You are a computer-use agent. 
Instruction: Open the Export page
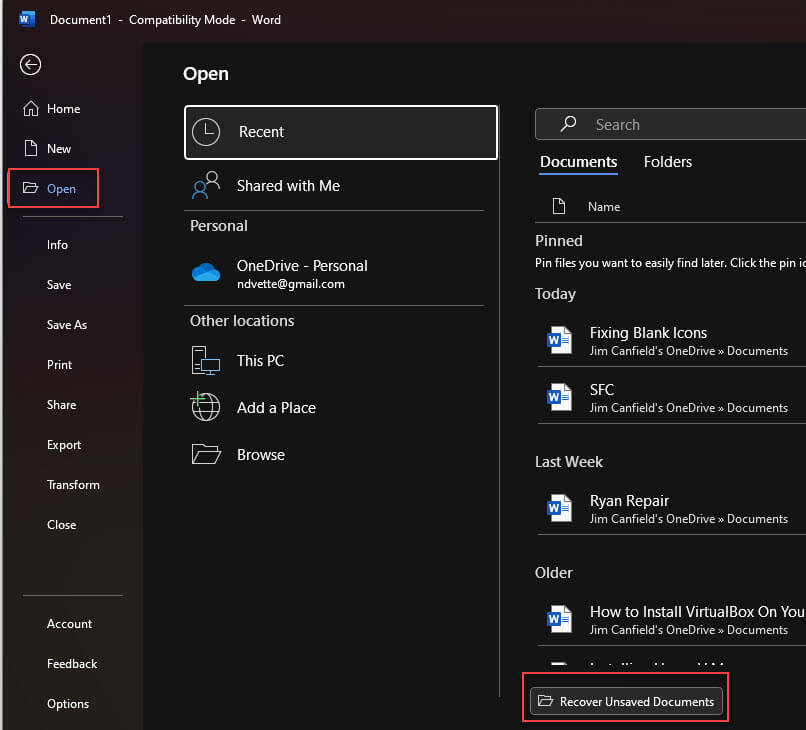coord(64,445)
